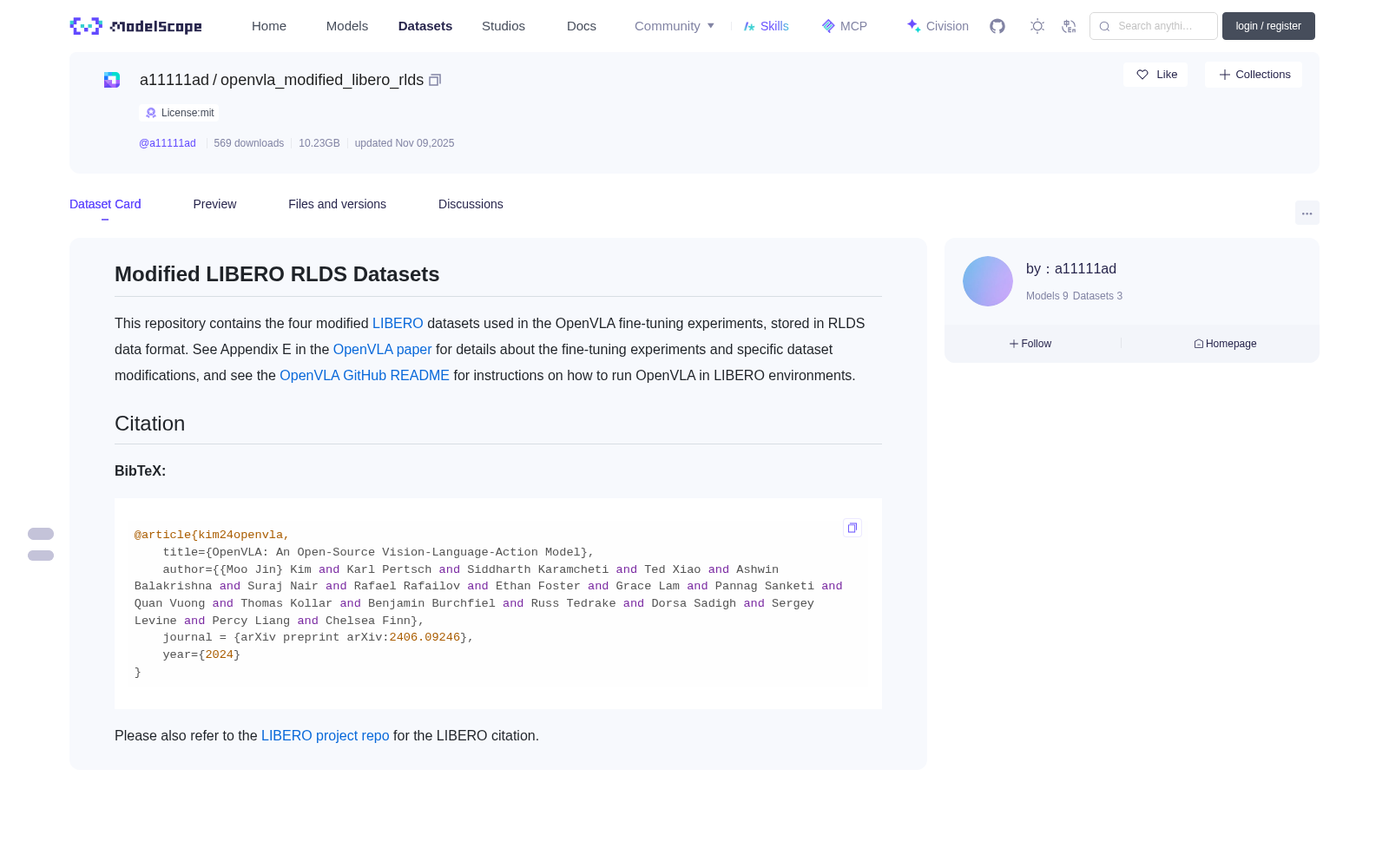Open the GitHub icon link
The width and height of the screenshot is (1389, 868).
point(997,26)
